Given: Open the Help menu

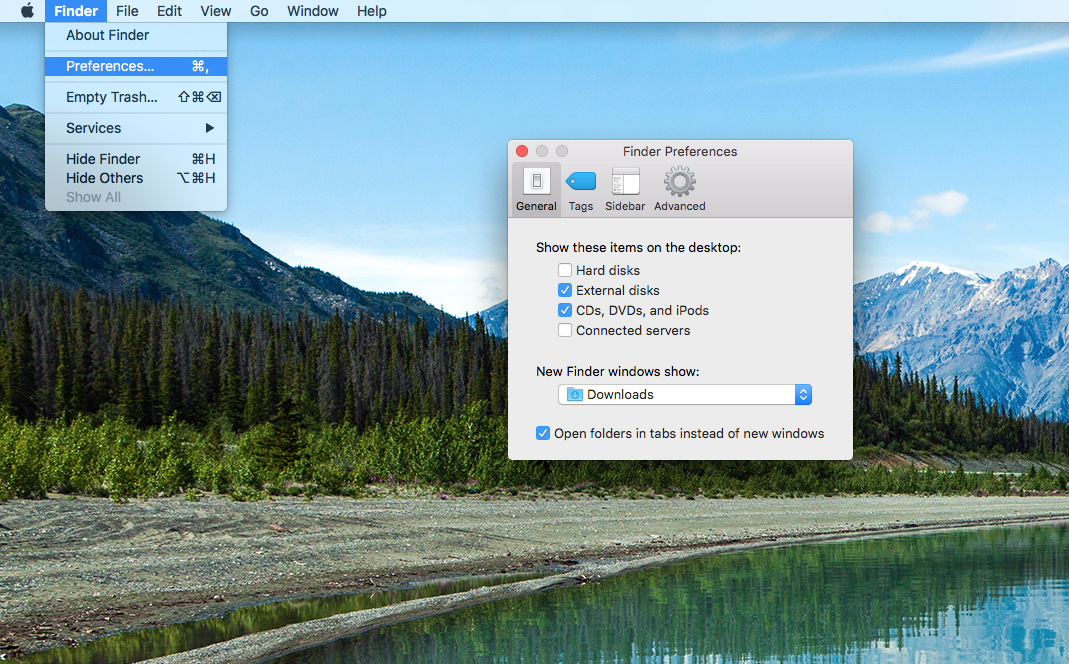Looking at the screenshot, I should coord(372,11).
